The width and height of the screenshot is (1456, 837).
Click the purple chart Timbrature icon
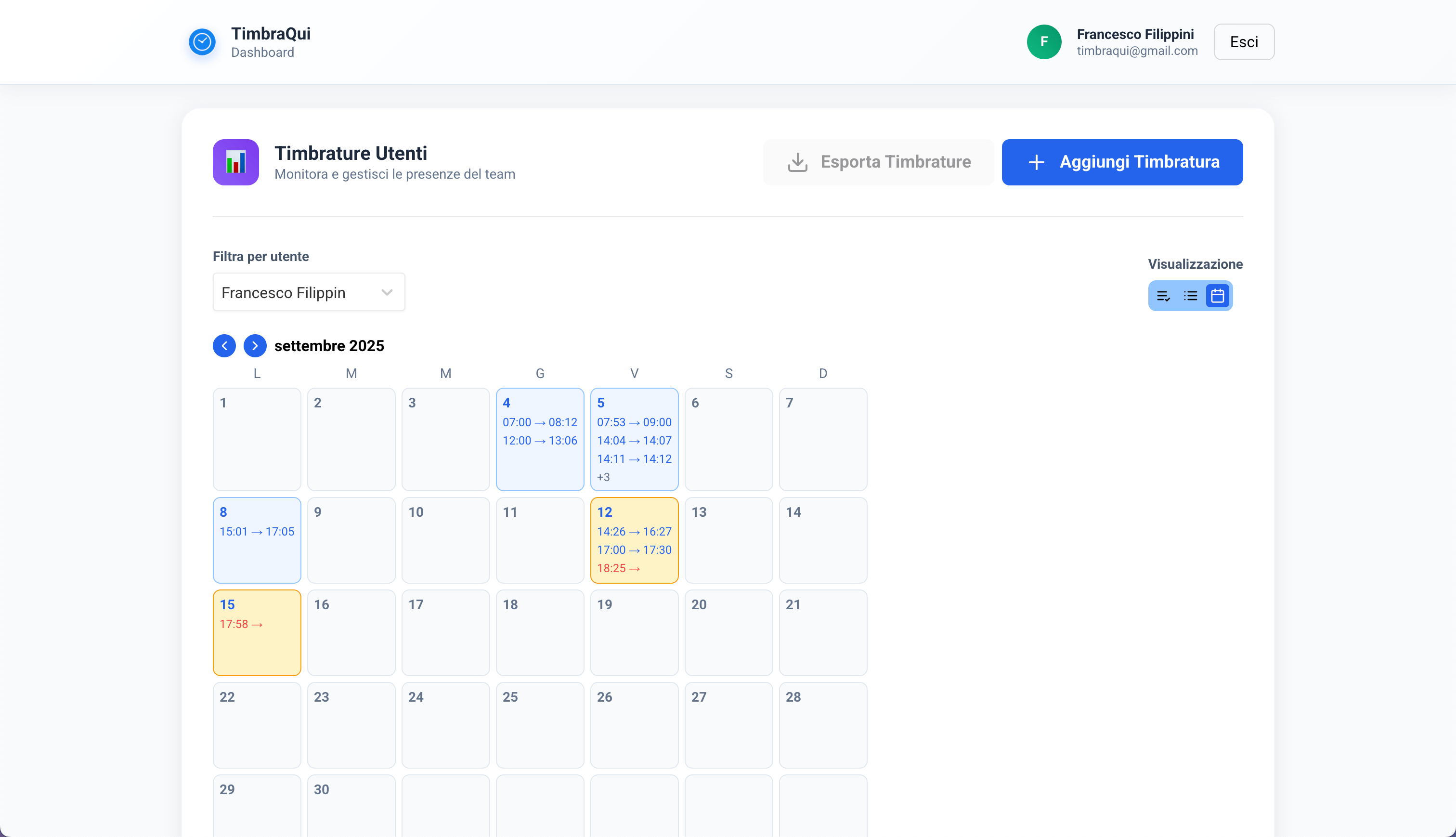click(x=235, y=162)
